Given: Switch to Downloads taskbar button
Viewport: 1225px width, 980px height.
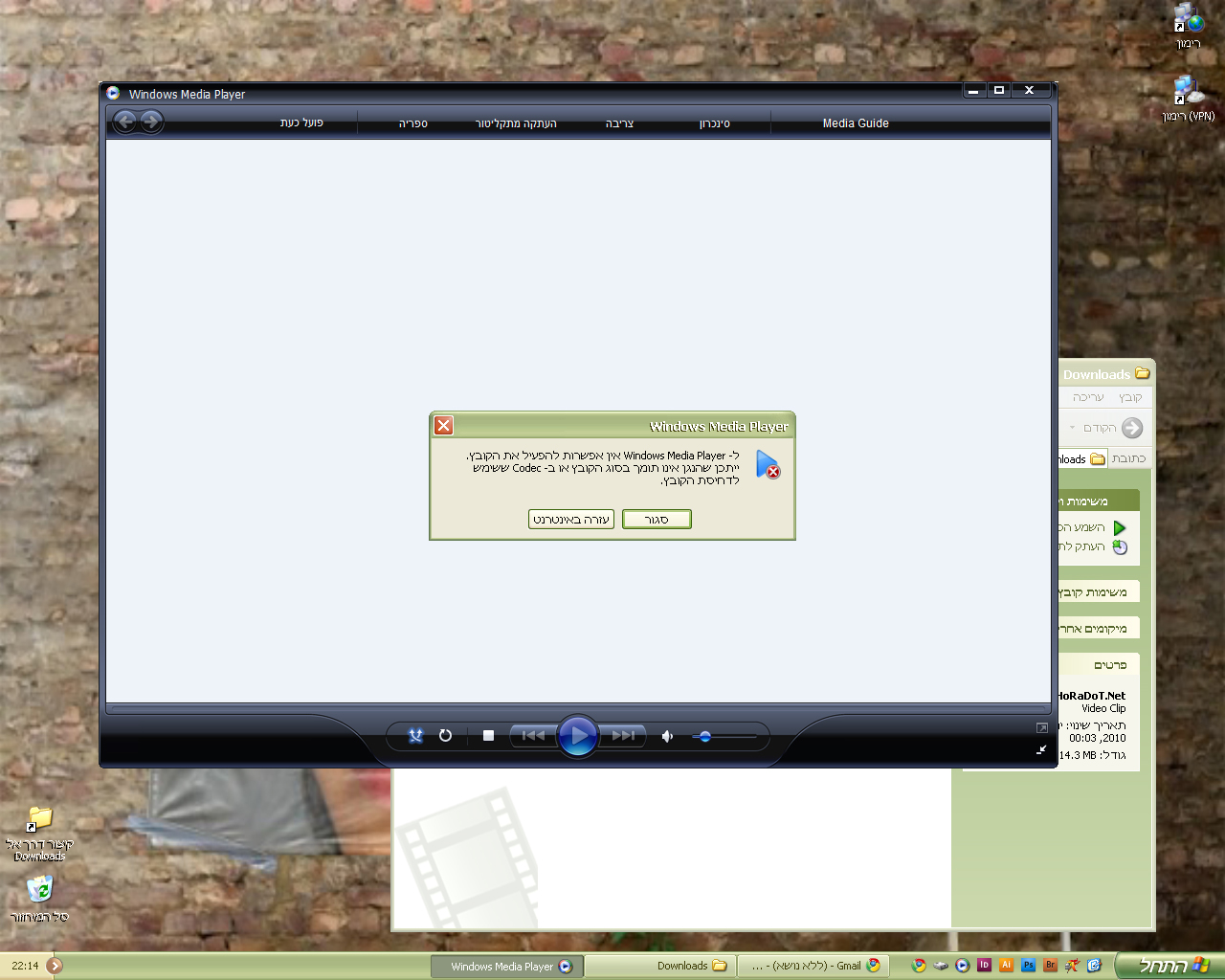Looking at the screenshot, I should tap(659, 967).
